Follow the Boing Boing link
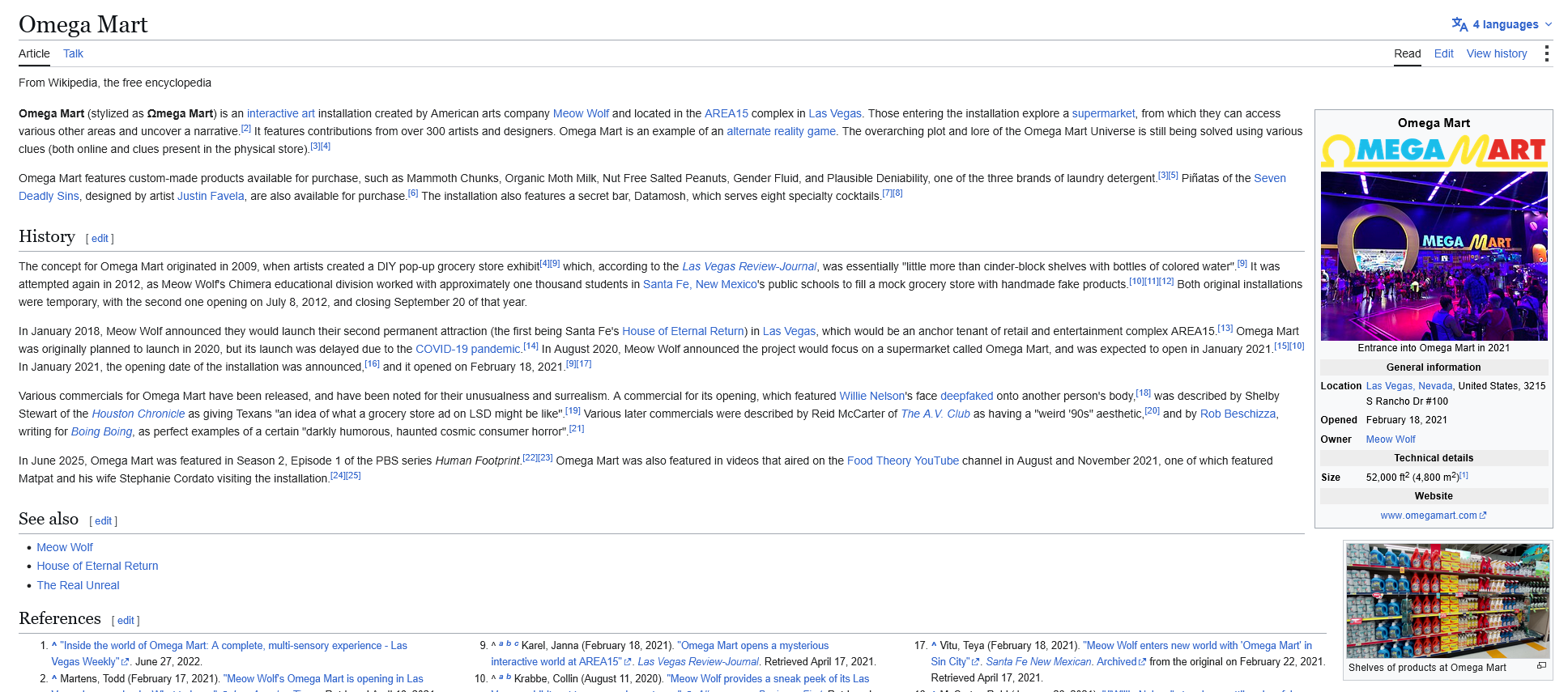This screenshot has width=1568, height=692. (x=101, y=431)
